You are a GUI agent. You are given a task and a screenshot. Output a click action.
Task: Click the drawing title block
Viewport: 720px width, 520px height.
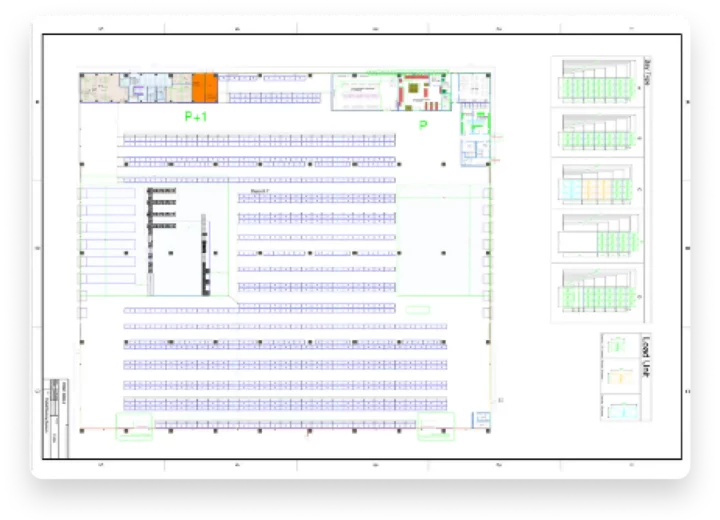[56, 418]
